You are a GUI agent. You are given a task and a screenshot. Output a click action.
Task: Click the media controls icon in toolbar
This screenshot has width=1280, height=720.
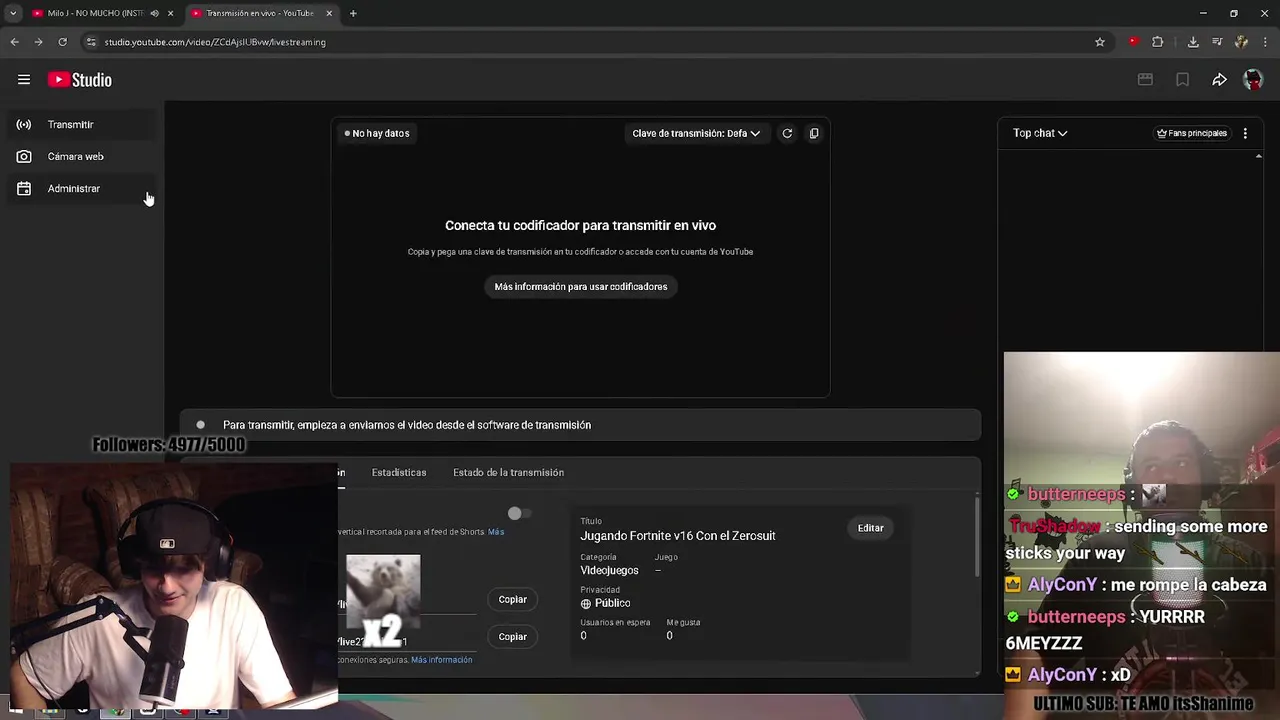coord(1217,42)
